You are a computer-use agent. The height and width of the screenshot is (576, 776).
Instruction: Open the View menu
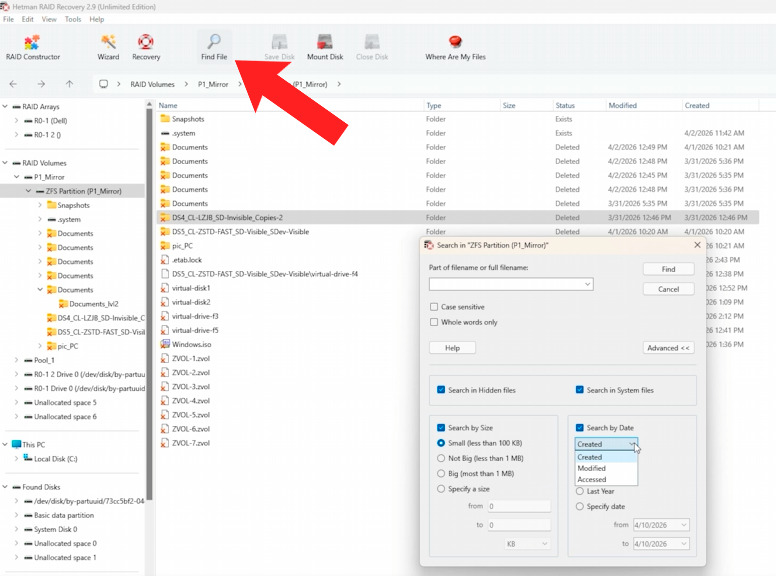coord(49,19)
